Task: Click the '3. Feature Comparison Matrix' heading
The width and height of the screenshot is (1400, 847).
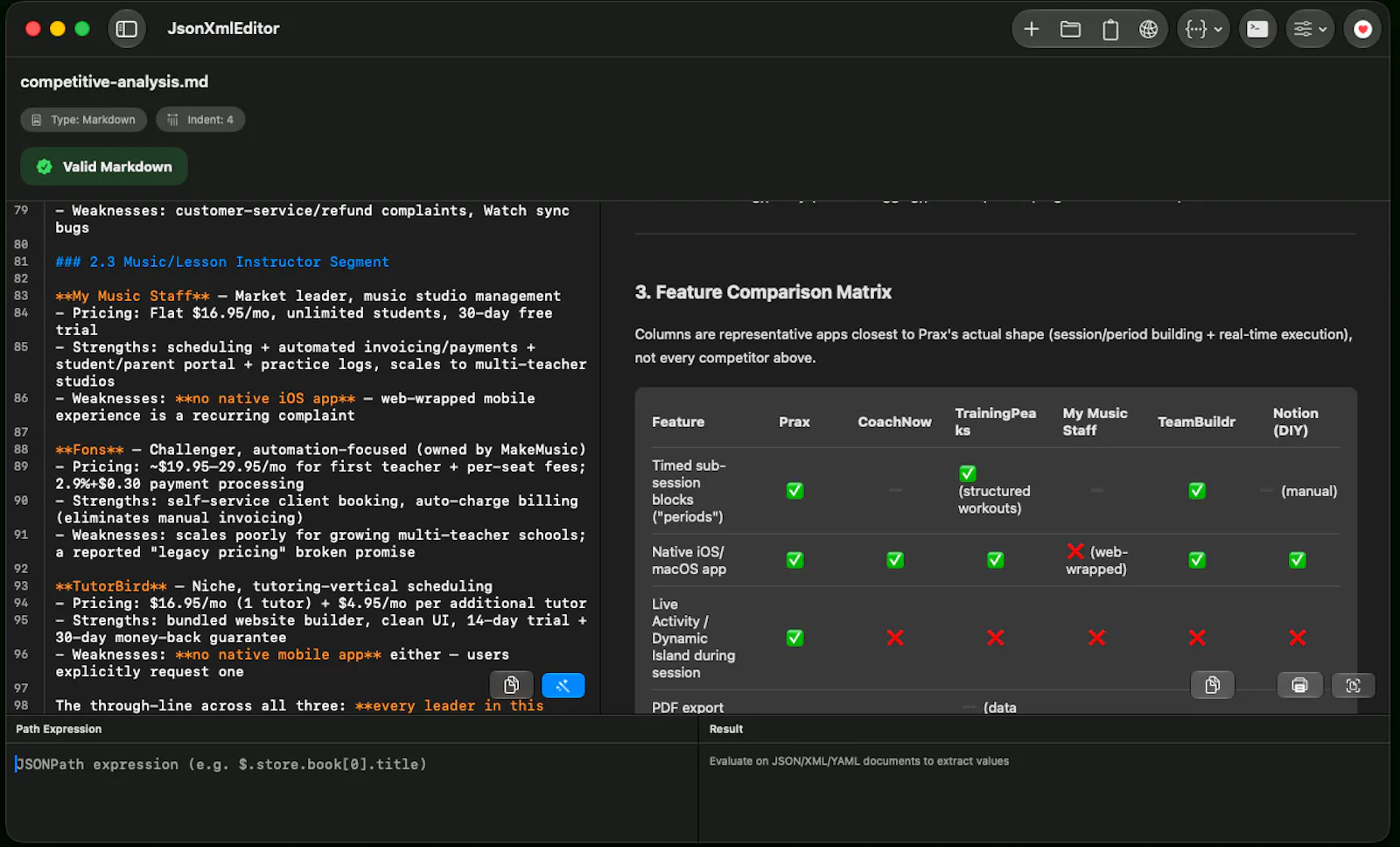Action: coord(763,292)
